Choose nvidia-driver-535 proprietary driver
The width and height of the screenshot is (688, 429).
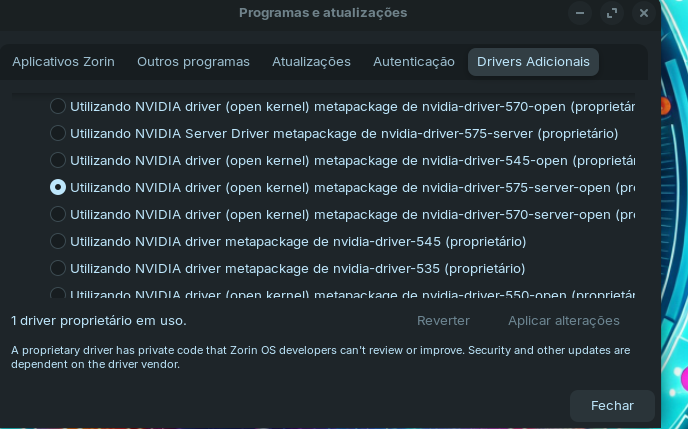58,268
